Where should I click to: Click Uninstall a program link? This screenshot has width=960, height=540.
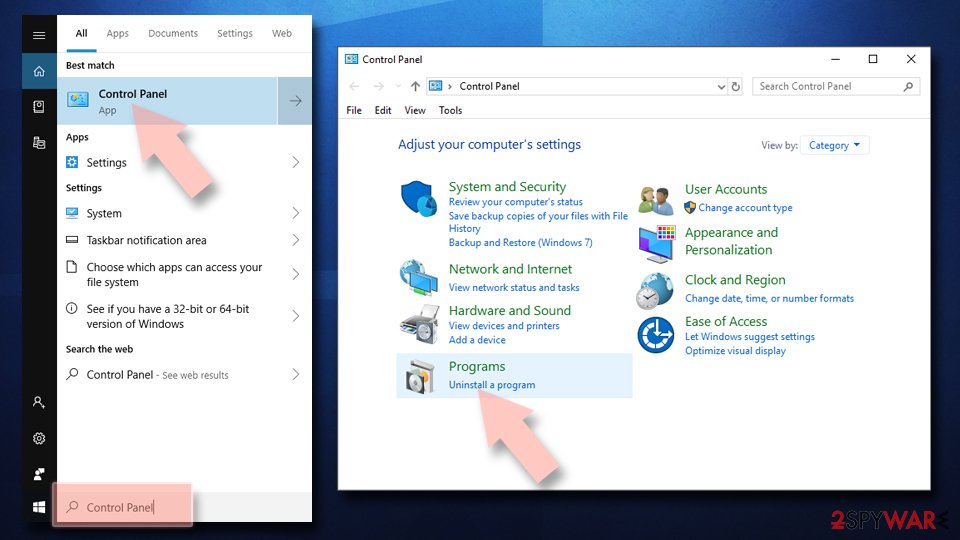click(492, 384)
